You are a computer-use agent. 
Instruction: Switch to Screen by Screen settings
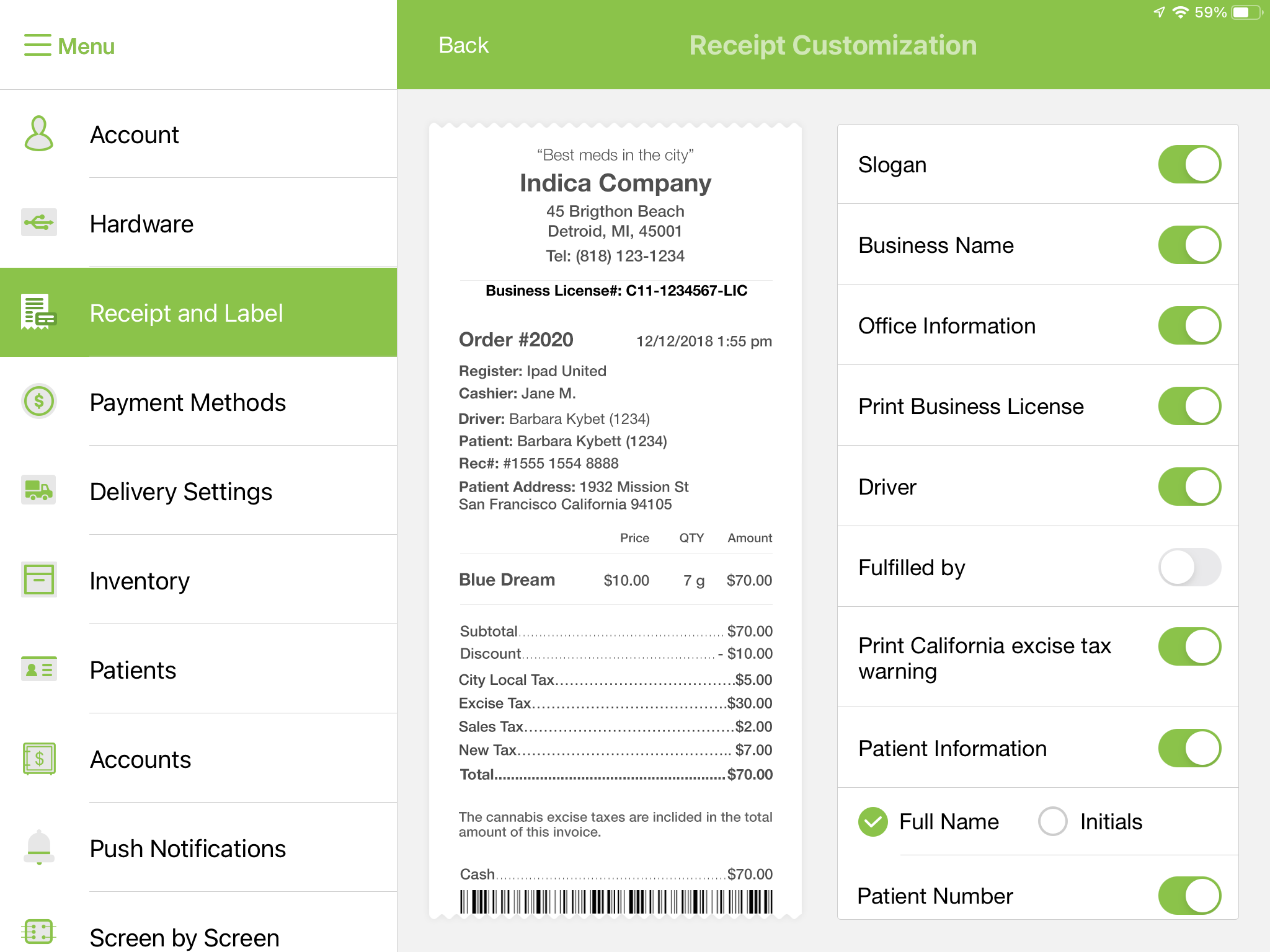[x=184, y=937]
